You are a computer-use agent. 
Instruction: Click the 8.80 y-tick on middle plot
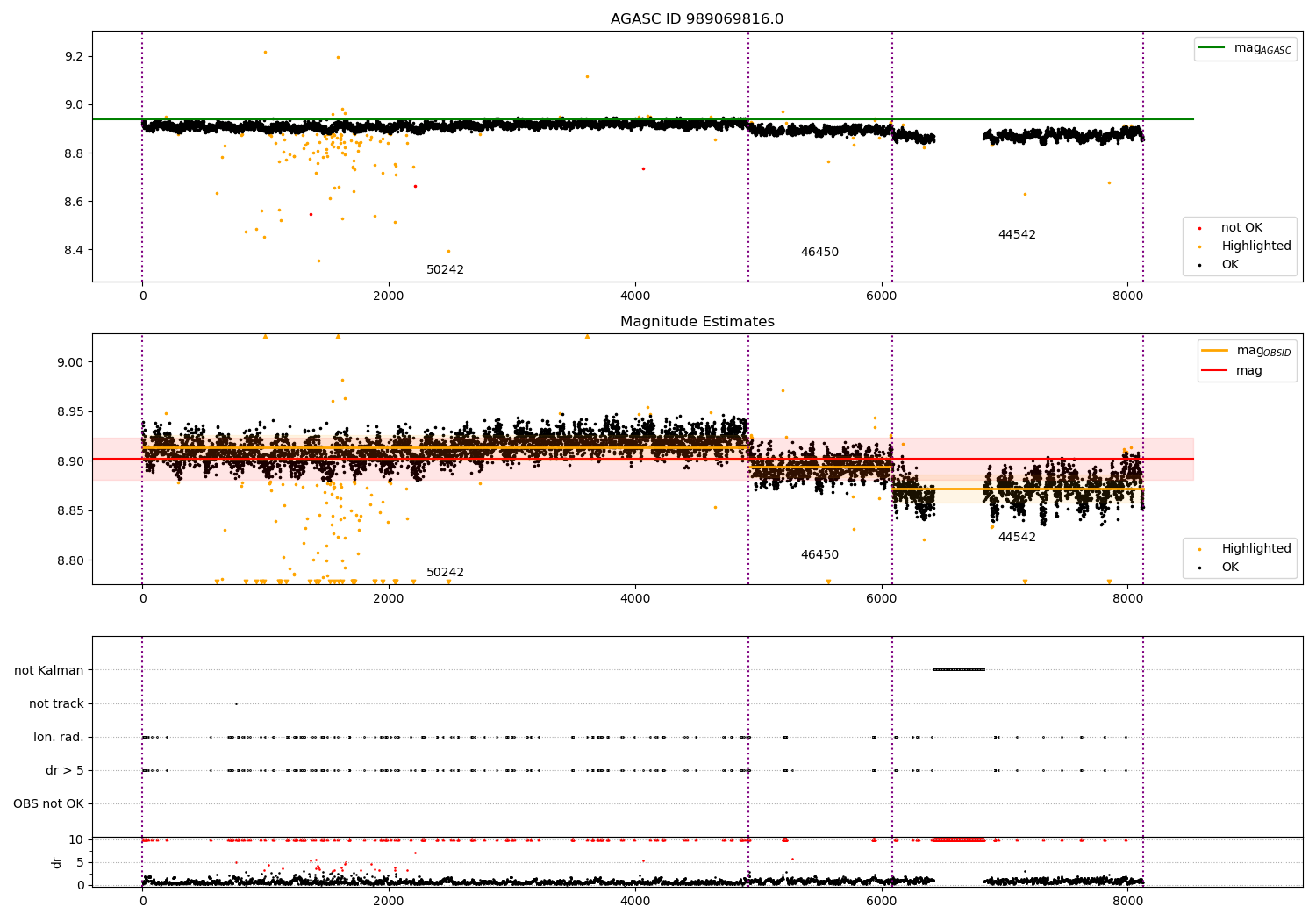coord(71,561)
